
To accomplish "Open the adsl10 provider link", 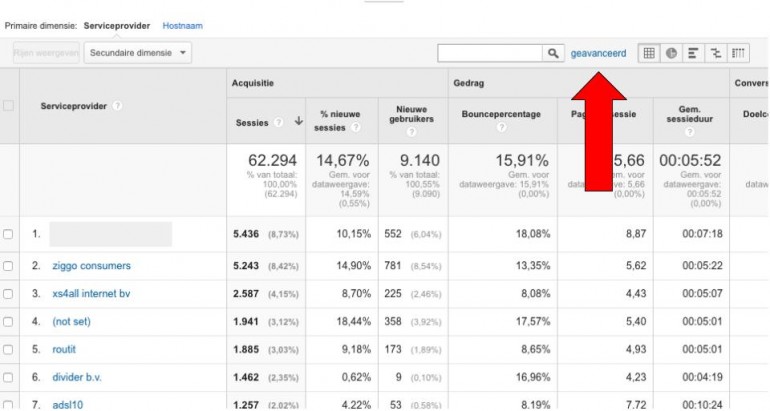I will [x=68, y=405].
